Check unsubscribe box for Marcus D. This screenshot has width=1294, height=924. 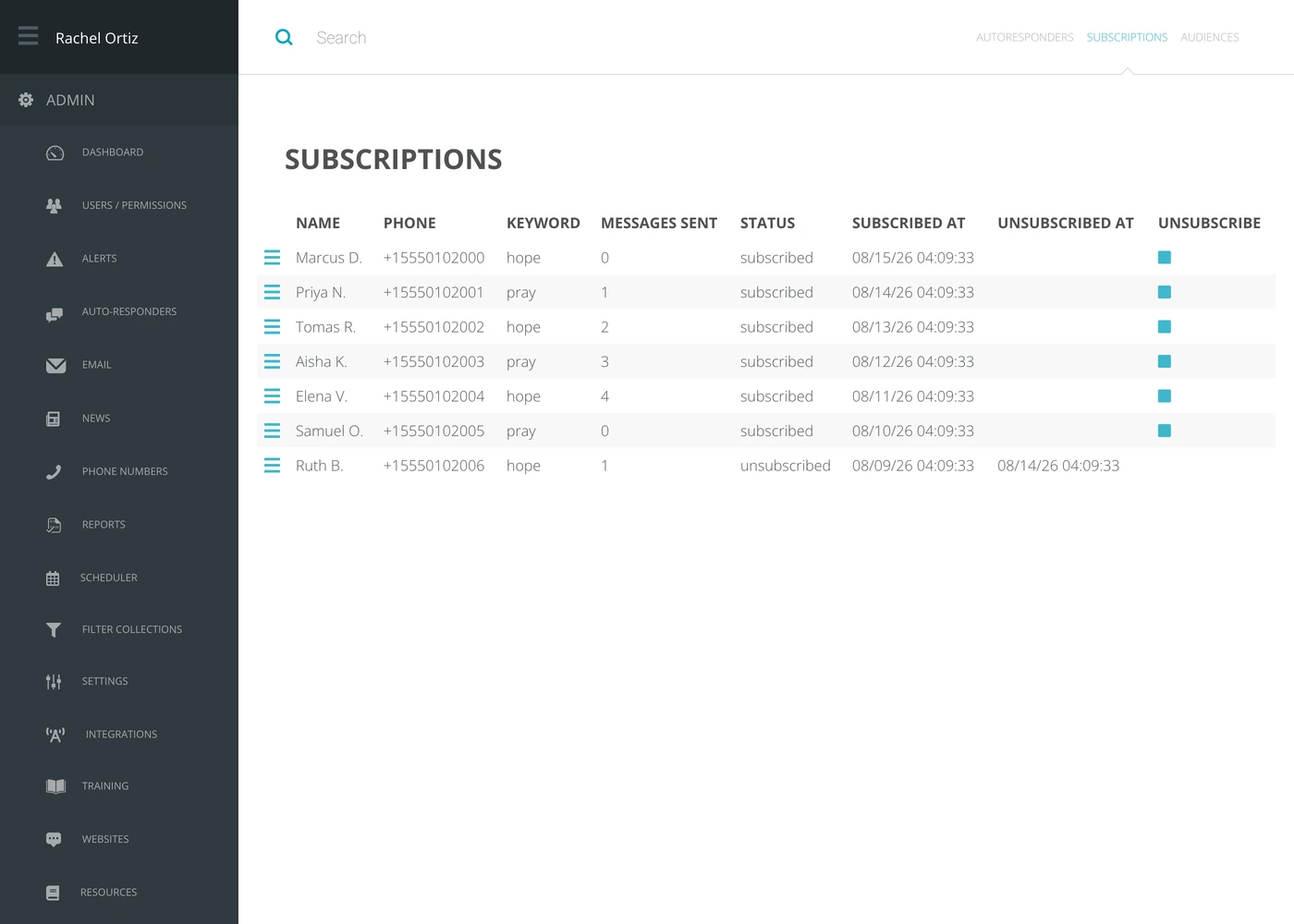point(1165,258)
